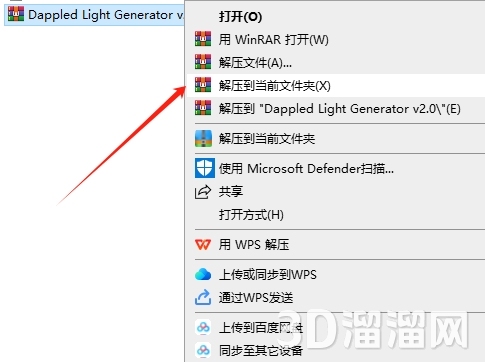Click the share arrow icon
The height and width of the screenshot is (362, 485).
[x=203, y=192]
